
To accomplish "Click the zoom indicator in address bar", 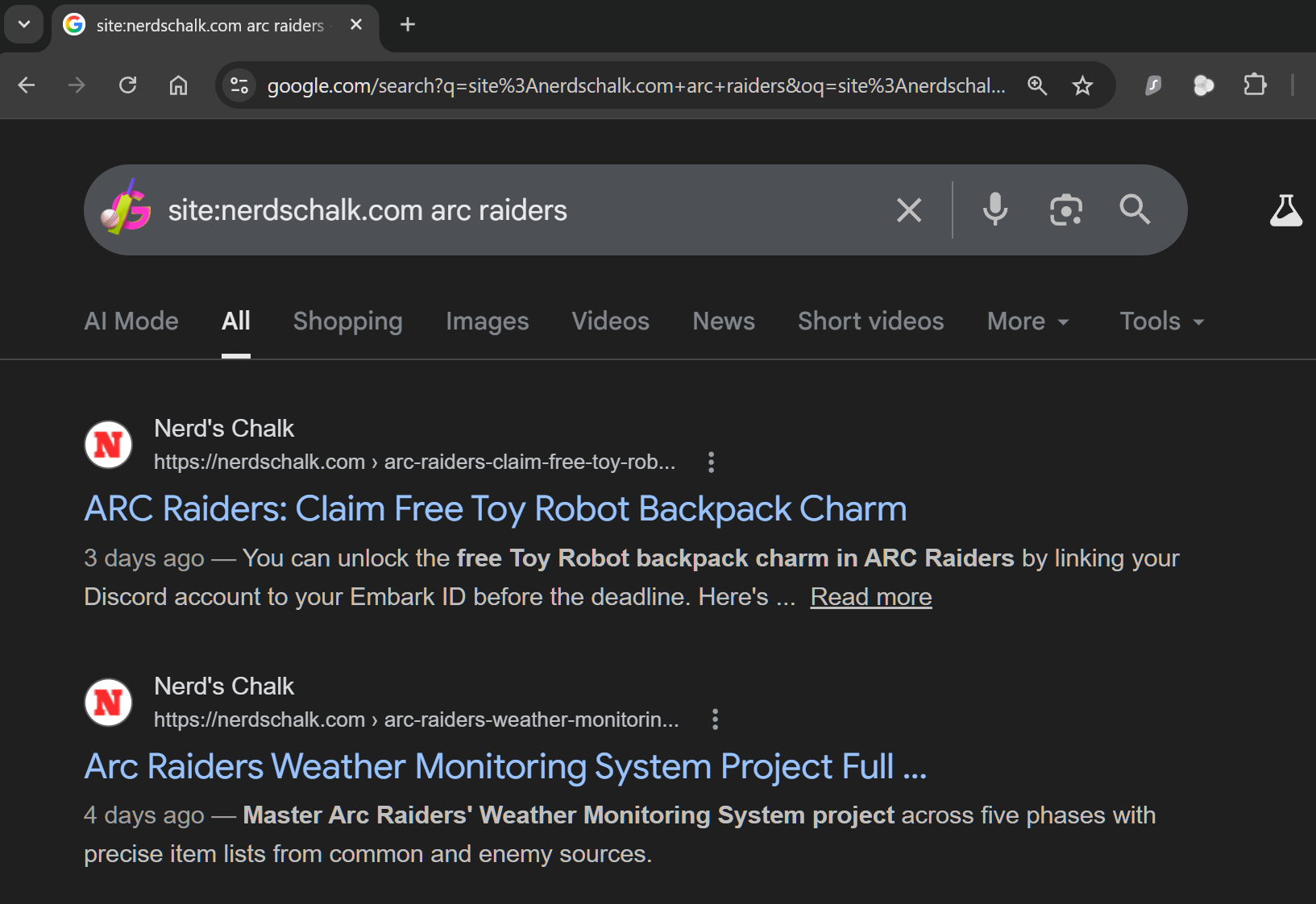I will point(1037,85).
